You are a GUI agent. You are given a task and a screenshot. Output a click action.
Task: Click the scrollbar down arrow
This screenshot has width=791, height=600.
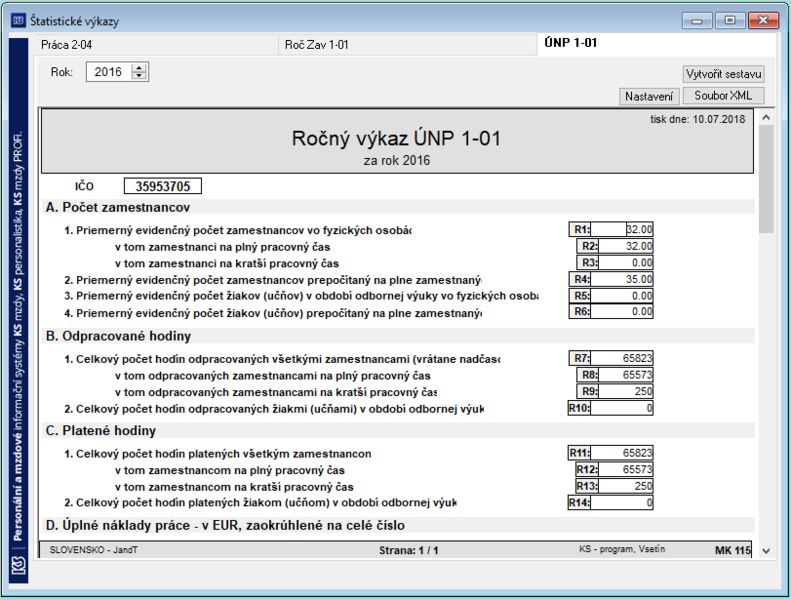(x=766, y=551)
